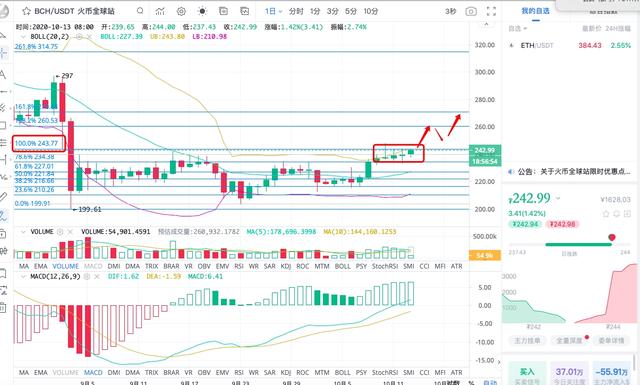Switch to the 3分 interval
The width and height of the screenshot is (640, 385).
pos(333,11)
